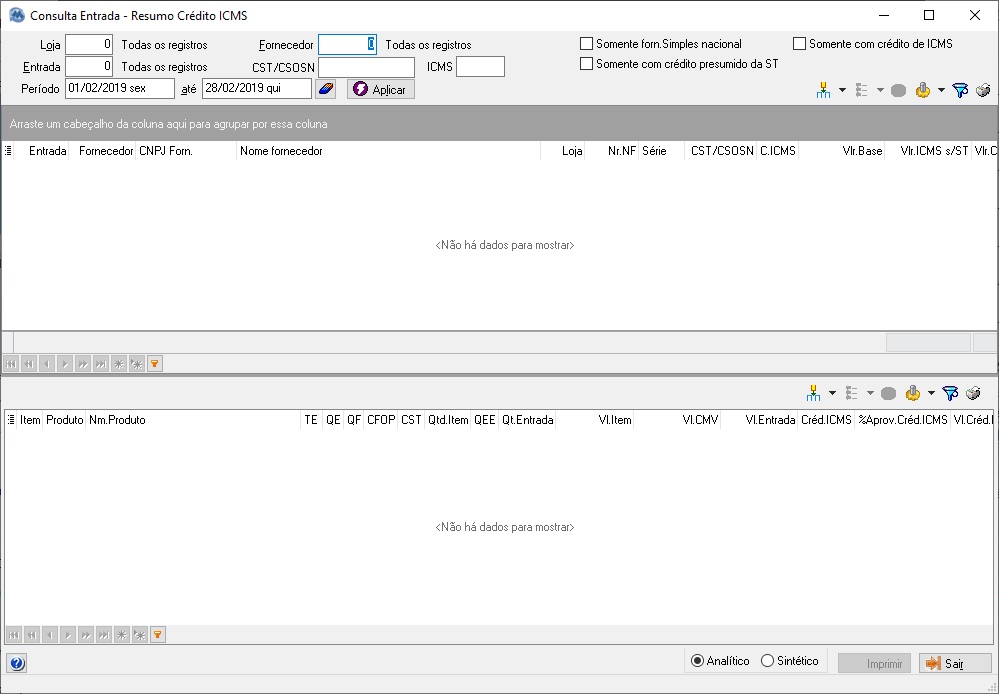This screenshot has width=999, height=694.
Task: Click the app icon in the title bar
Action: [17, 15]
